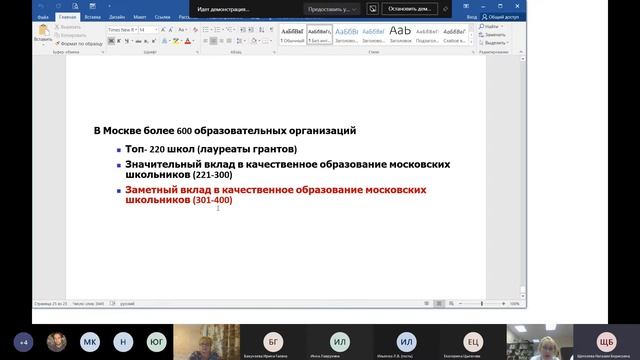This screenshot has height=360, width=640.
Task: Click the zoom in plus icon
Action: 503,304
